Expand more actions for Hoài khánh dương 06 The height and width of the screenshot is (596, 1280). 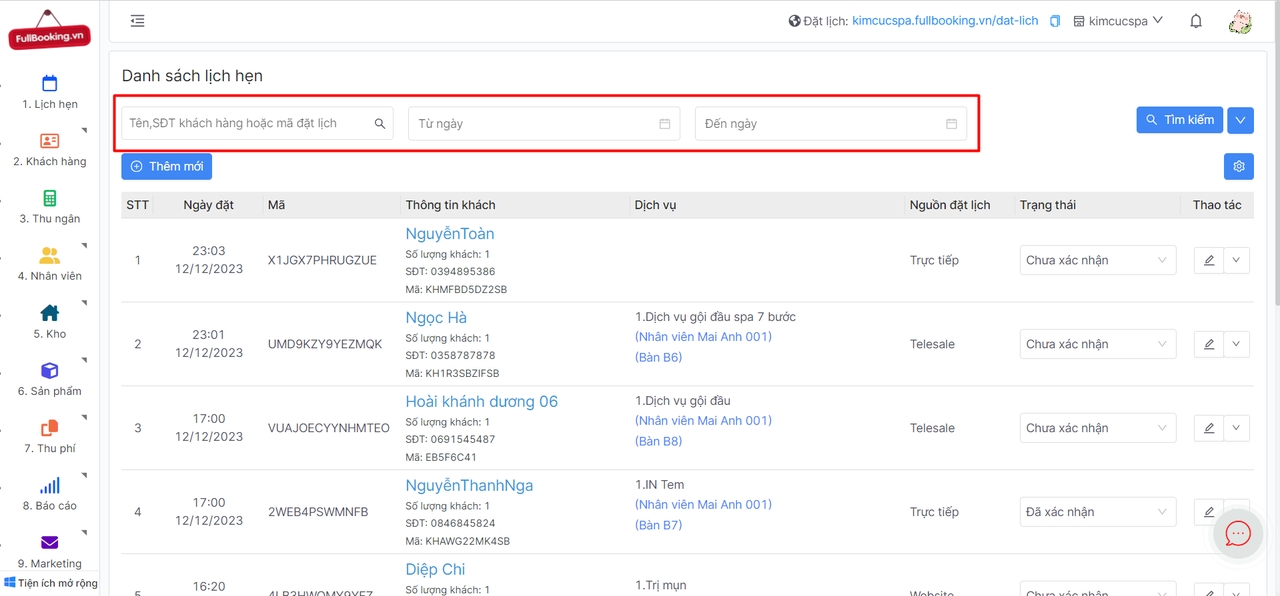click(1236, 428)
